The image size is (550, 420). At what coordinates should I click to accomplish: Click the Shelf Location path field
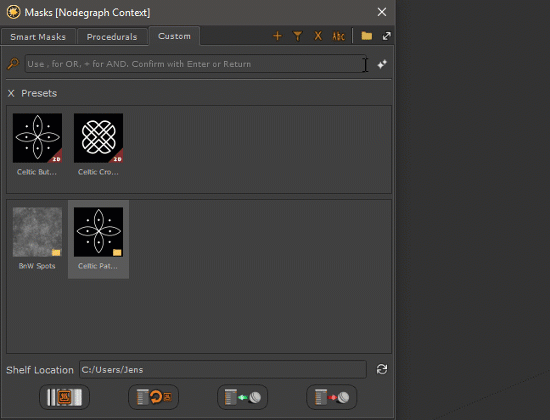click(x=223, y=369)
